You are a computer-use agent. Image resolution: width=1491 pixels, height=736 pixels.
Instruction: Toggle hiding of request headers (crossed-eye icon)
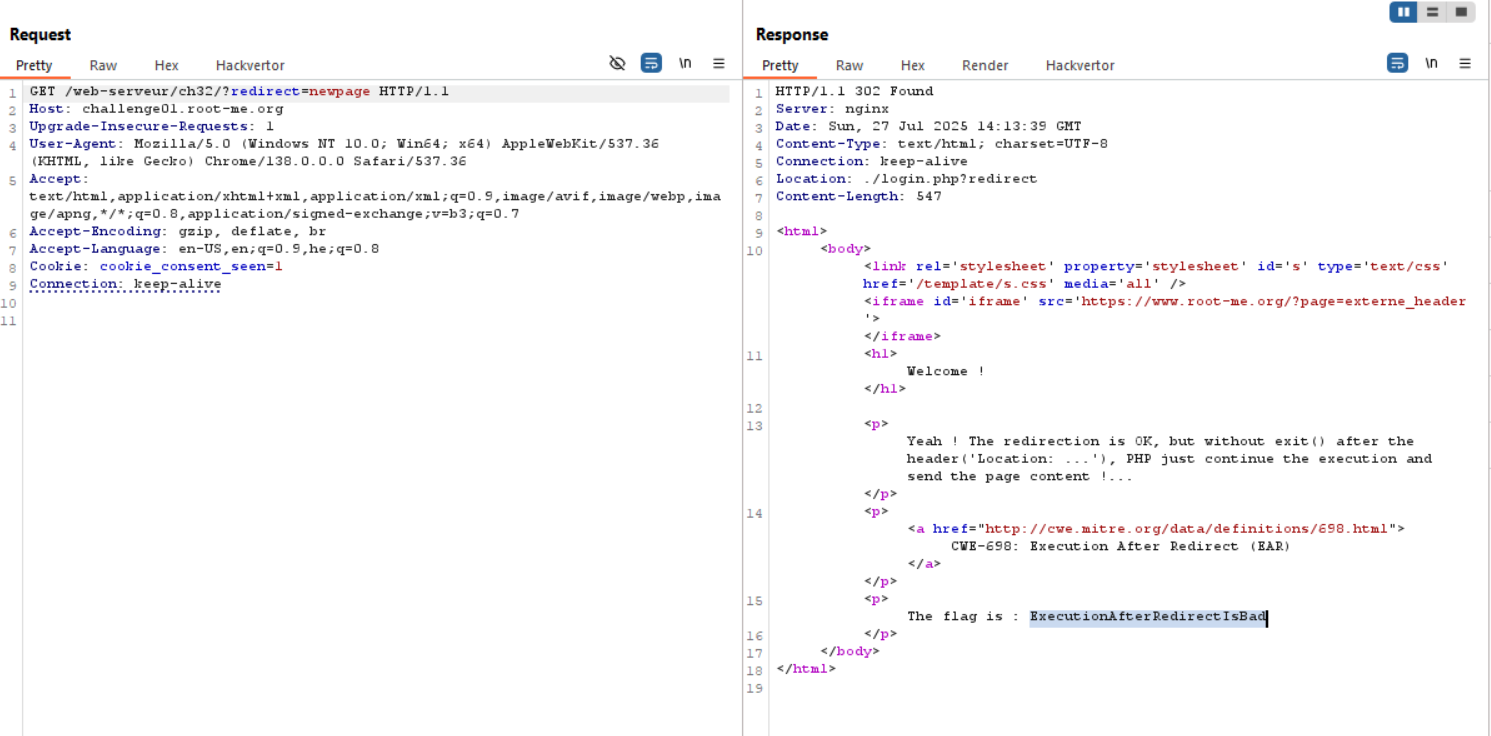[617, 63]
